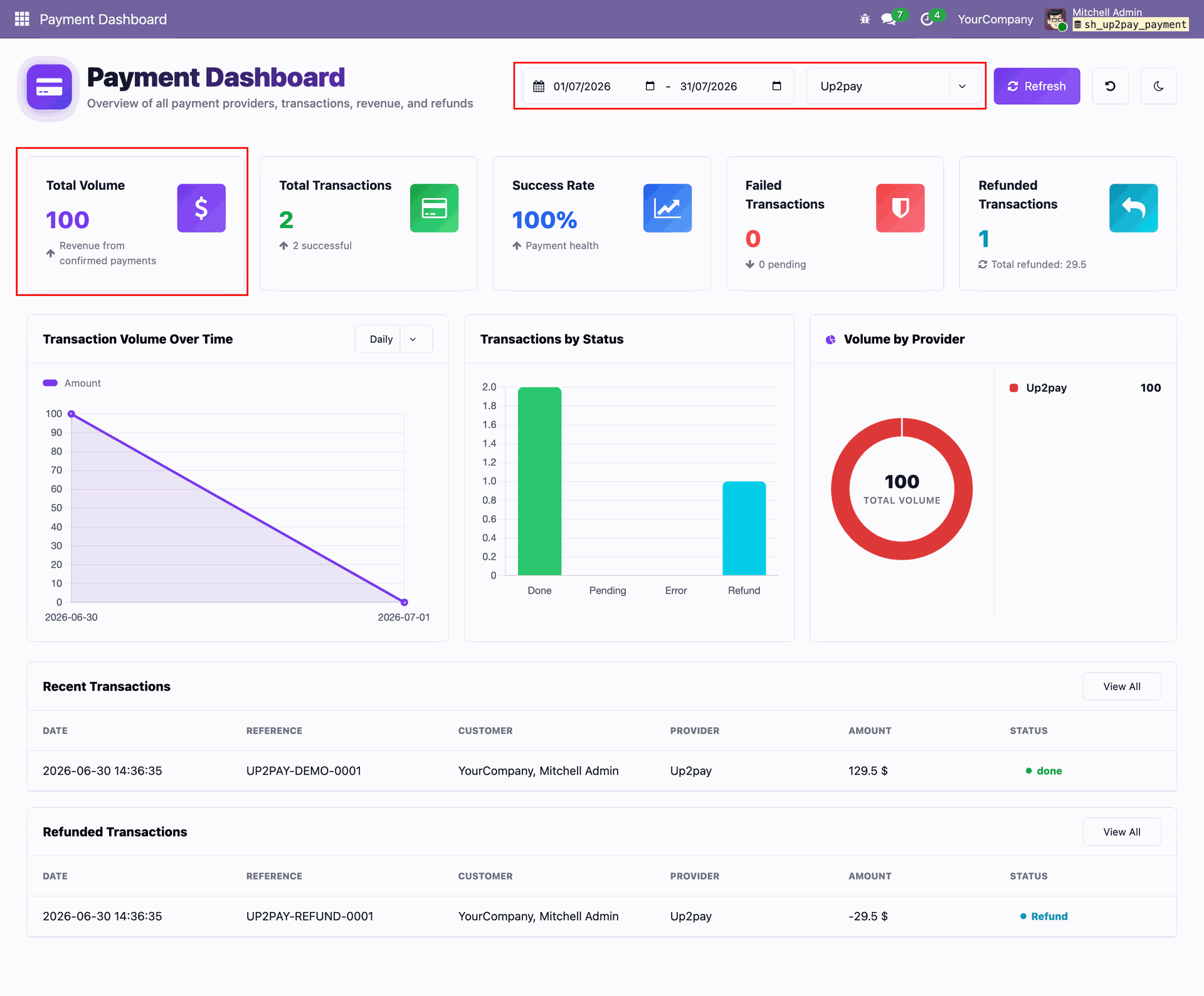
Task: Click the Success Rate chart icon
Action: [667, 208]
